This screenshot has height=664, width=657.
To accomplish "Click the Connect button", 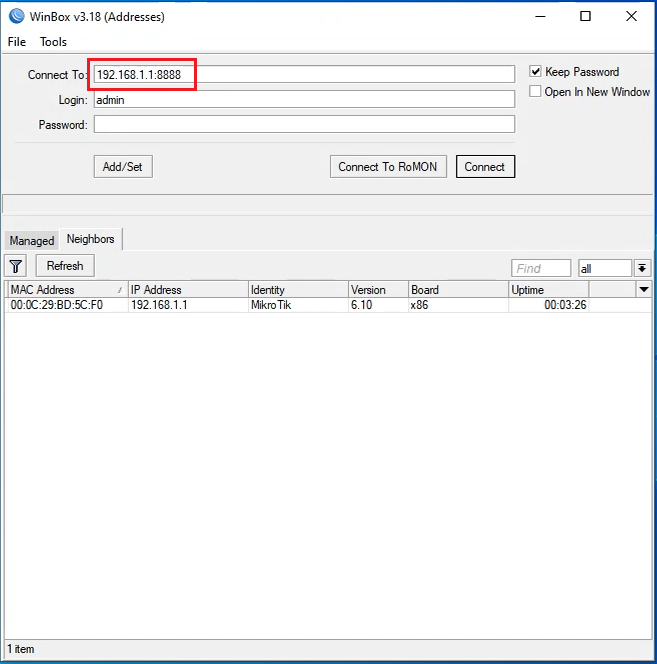I will click(x=485, y=166).
